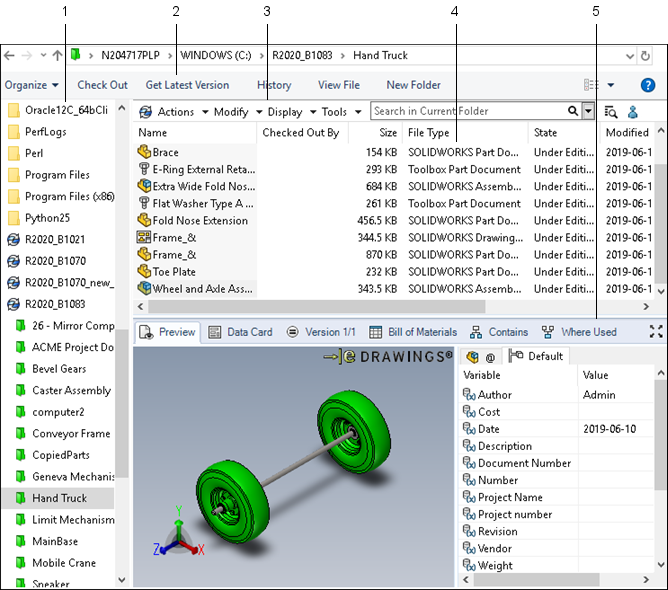Click the Extra Wide Fold Nose assembly icon
This screenshot has width=668, height=590.
click(144, 186)
